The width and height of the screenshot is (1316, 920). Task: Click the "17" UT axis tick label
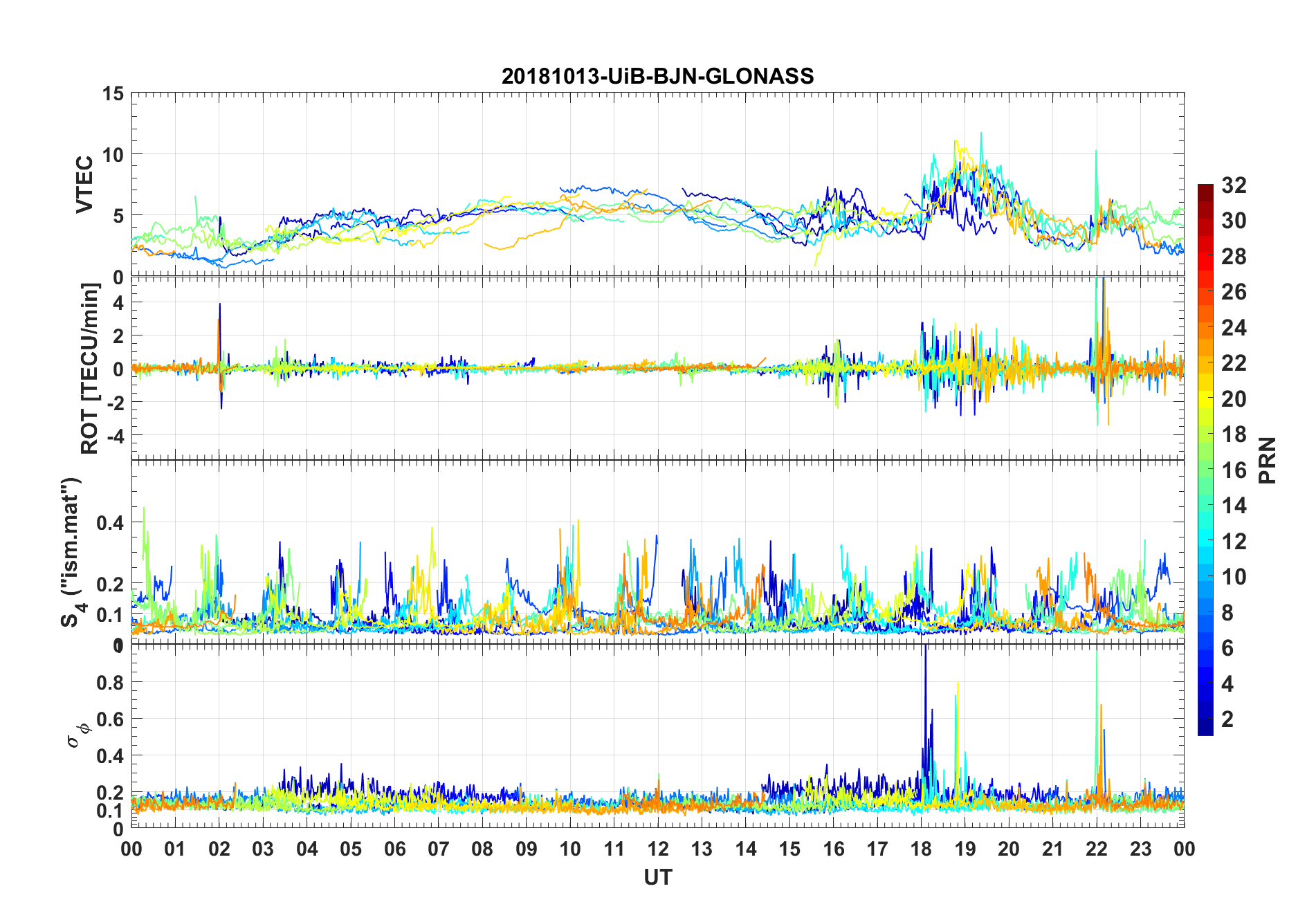877,849
